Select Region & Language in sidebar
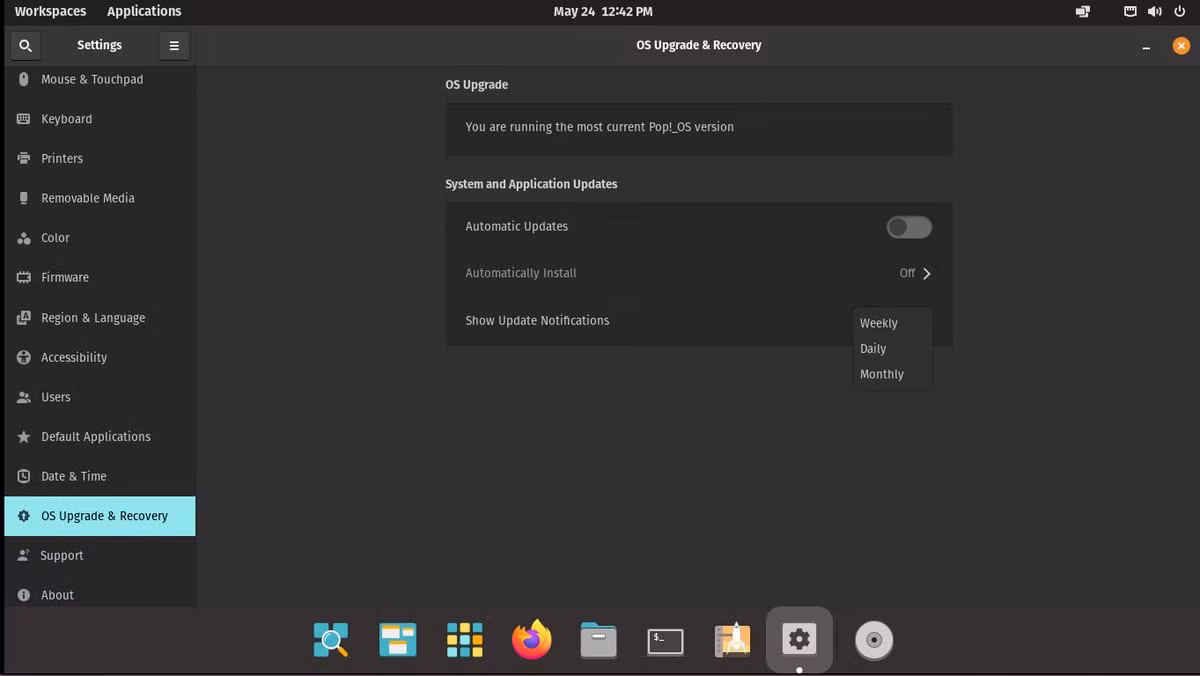 [x=93, y=318]
